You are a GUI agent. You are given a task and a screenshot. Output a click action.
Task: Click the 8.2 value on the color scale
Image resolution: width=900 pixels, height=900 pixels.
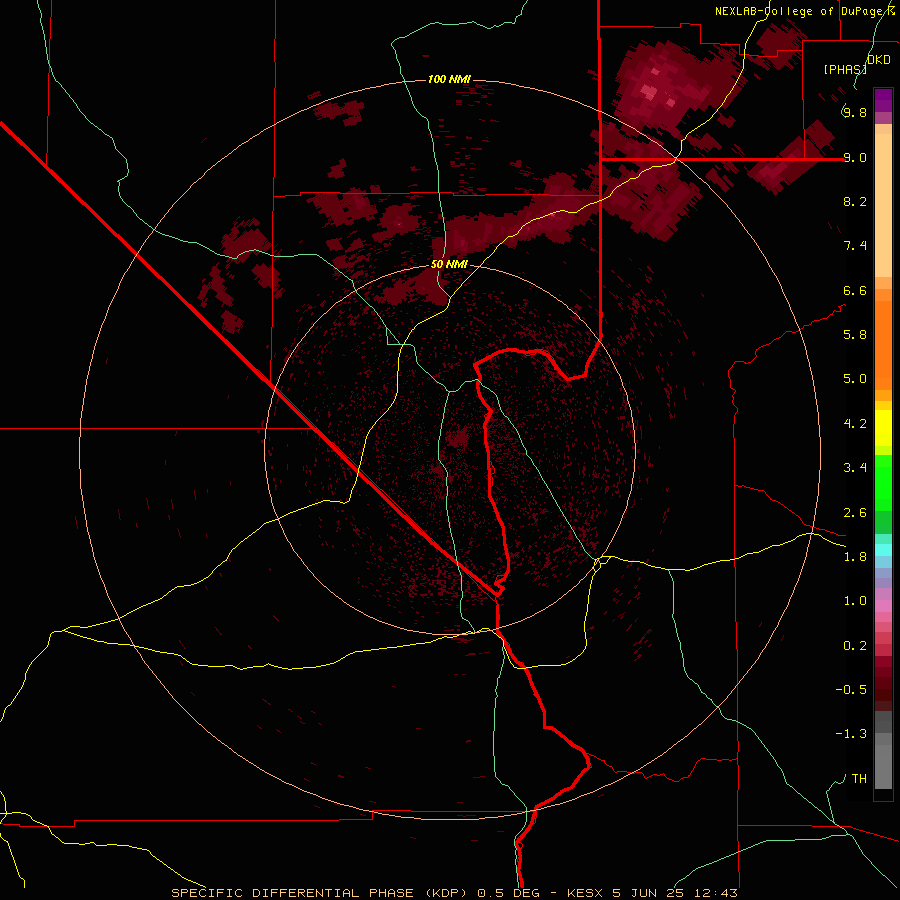[855, 201]
